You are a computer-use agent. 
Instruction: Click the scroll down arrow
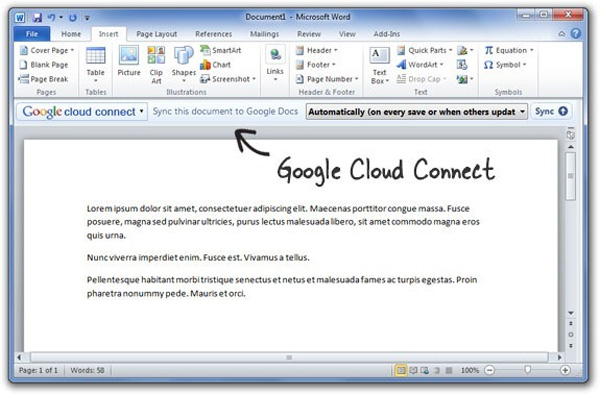571,313
